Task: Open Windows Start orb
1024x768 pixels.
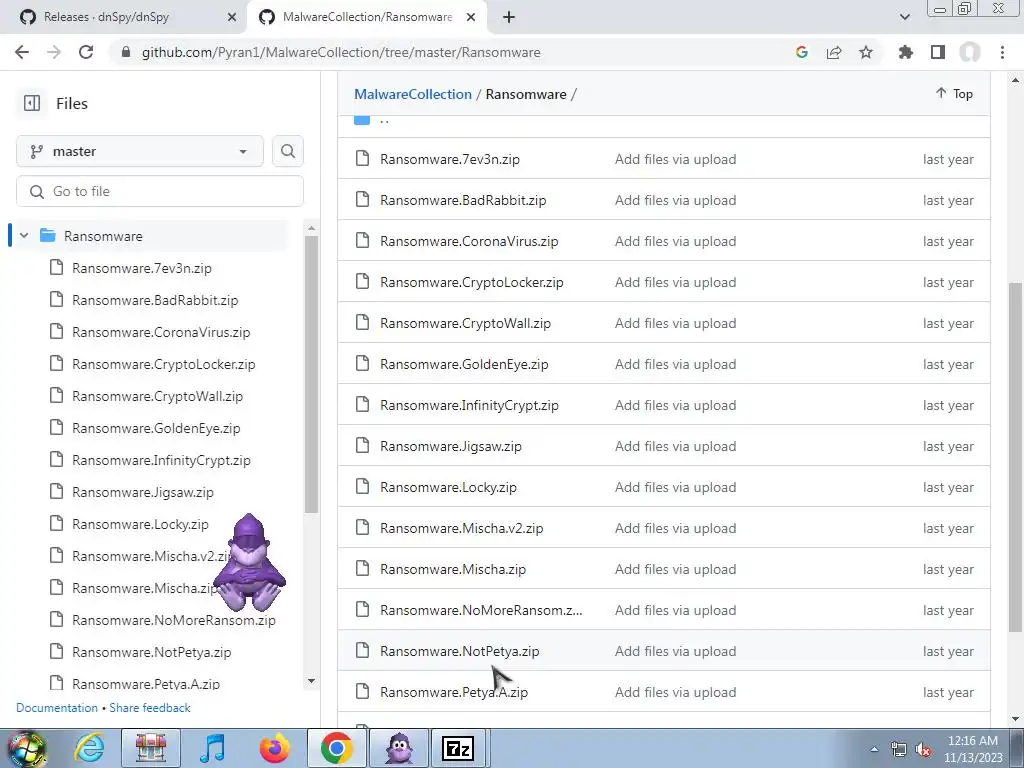Action: 26,748
